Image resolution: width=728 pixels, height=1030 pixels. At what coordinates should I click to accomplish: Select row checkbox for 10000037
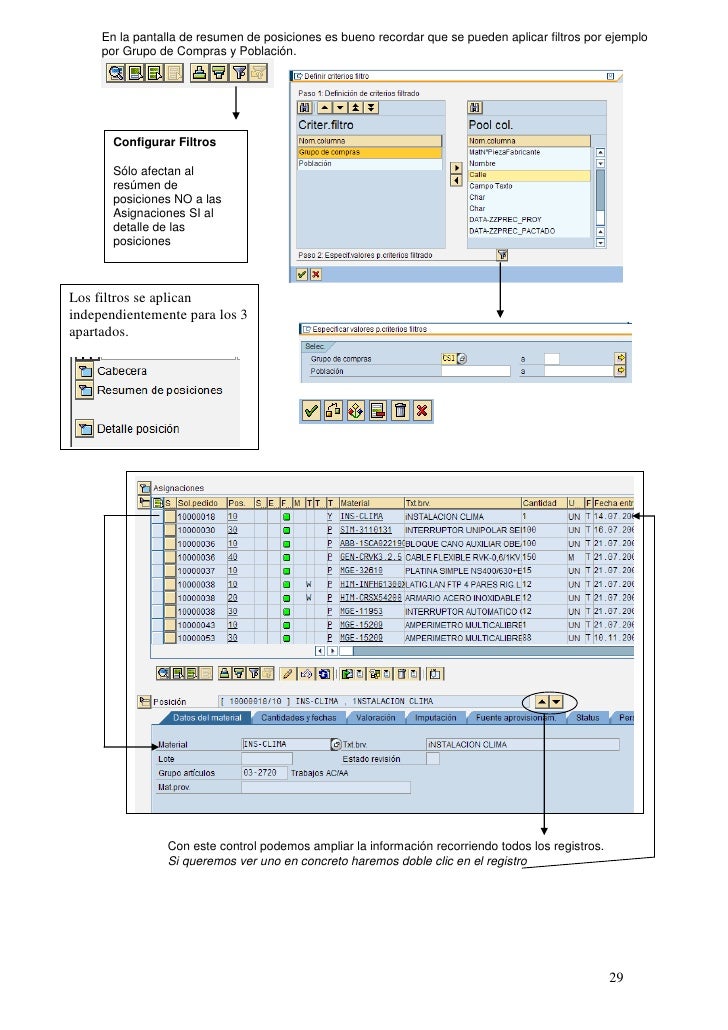point(170,571)
